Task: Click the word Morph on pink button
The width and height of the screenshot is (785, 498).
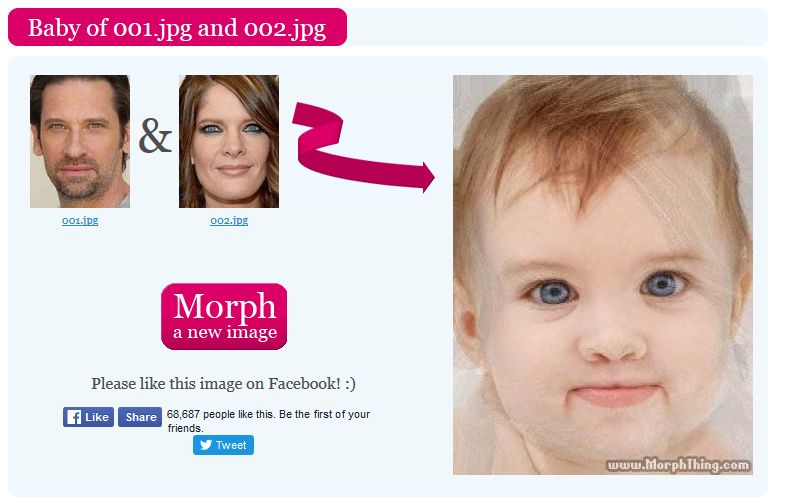Action: tap(224, 306)
